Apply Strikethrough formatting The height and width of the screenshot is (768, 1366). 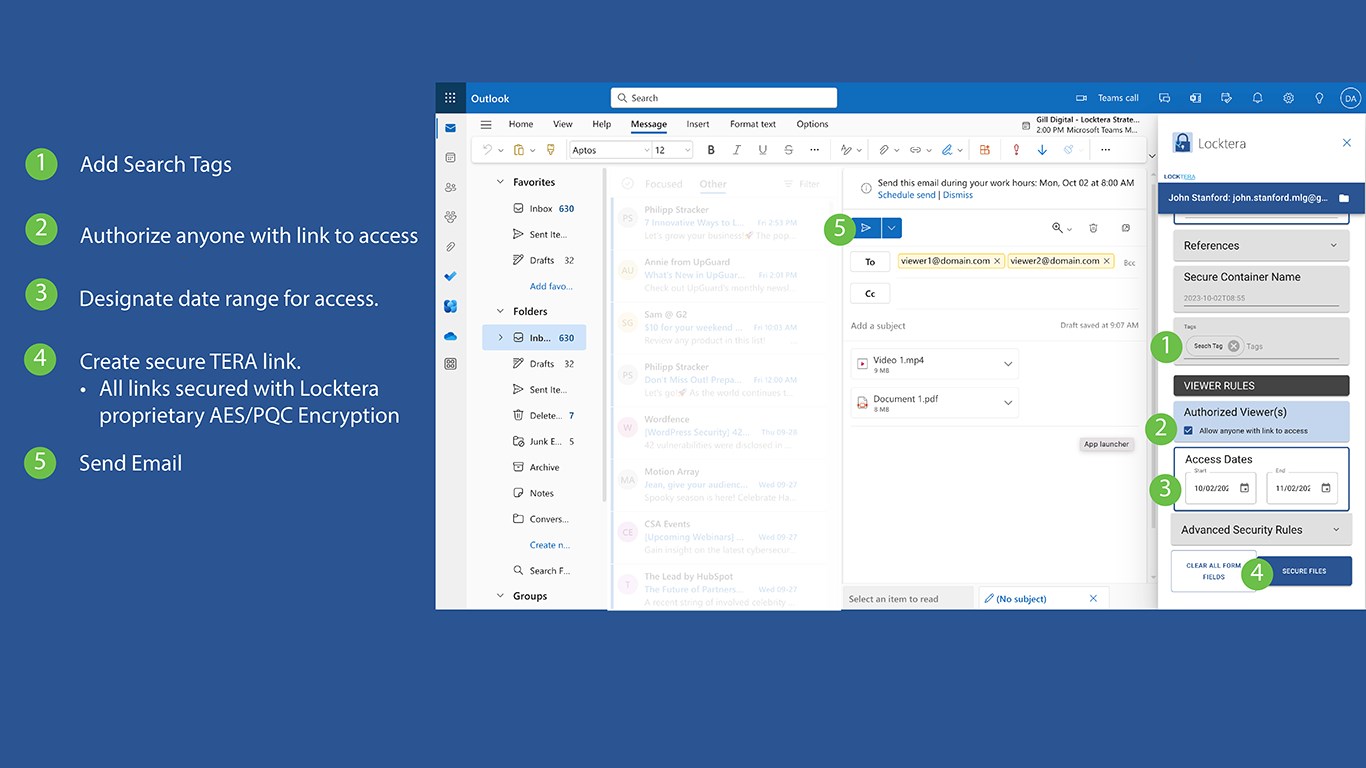[789, 150]
